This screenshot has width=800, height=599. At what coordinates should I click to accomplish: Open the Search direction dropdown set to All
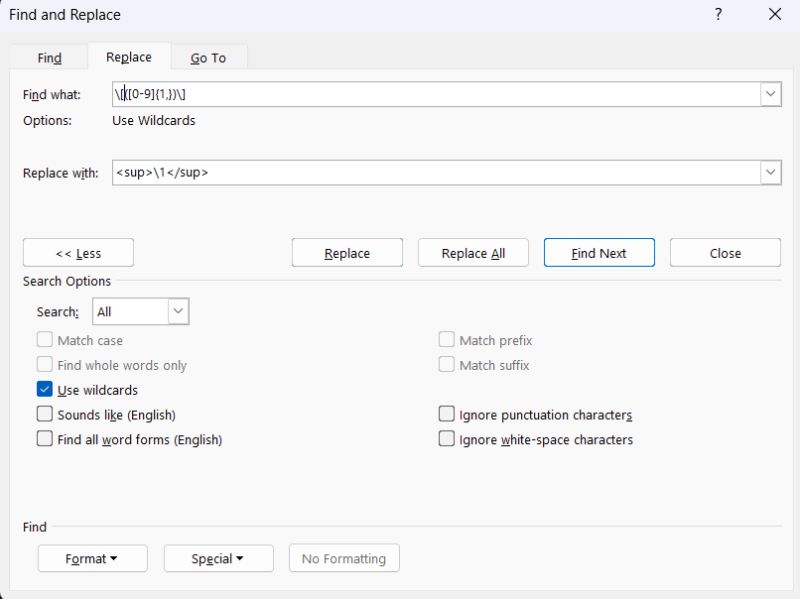140,311
